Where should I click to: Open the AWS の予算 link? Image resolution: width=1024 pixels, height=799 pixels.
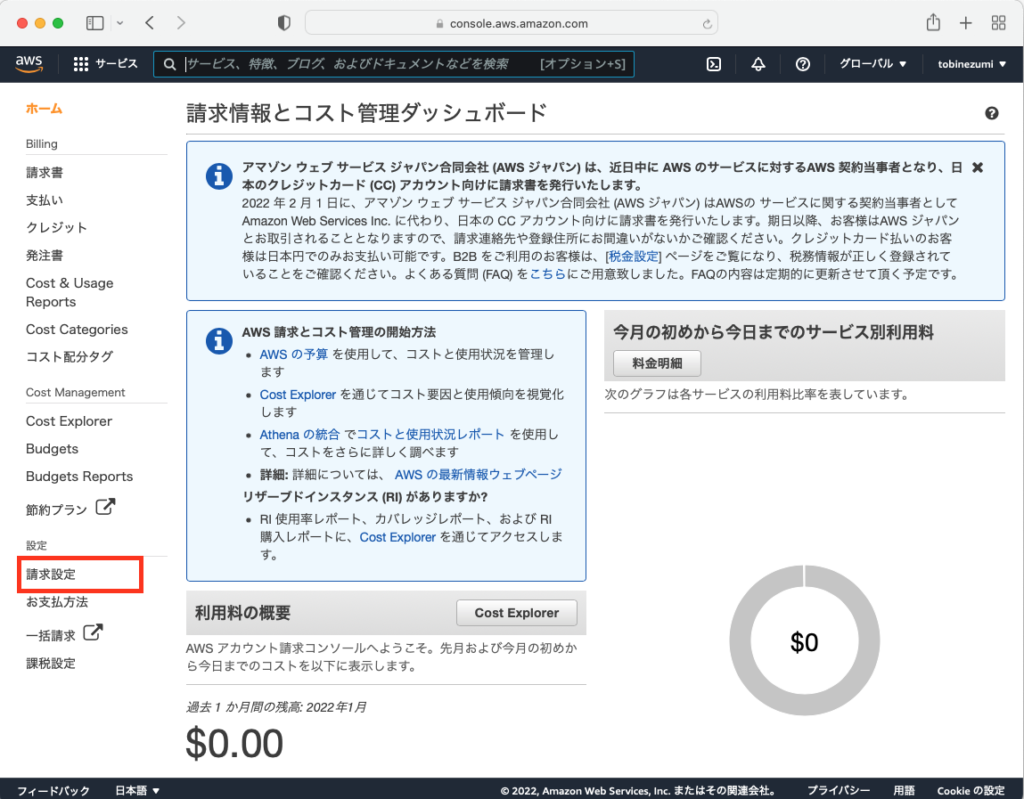(294, 354)
